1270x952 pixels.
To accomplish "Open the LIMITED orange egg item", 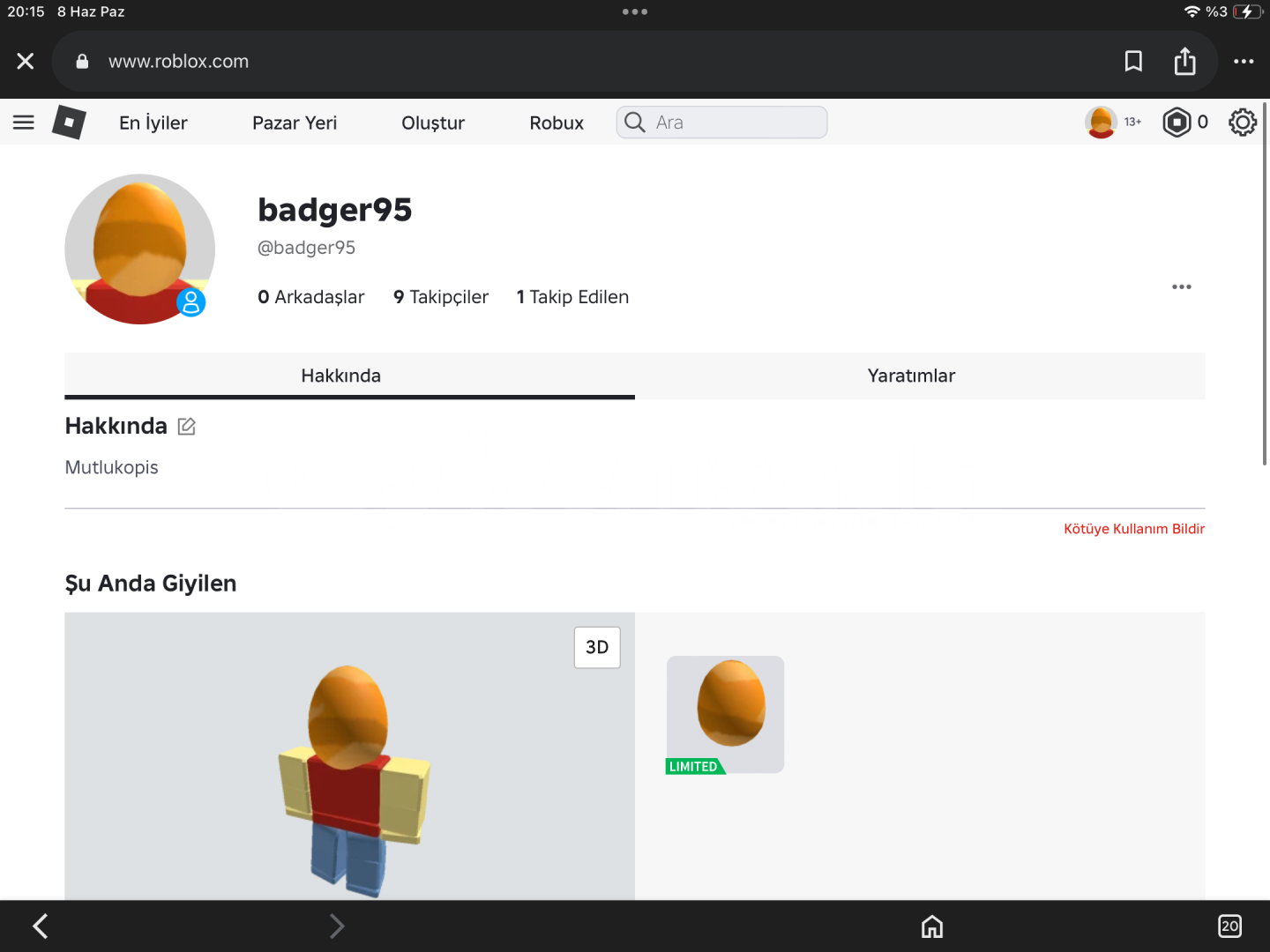I will click(725, 715).
